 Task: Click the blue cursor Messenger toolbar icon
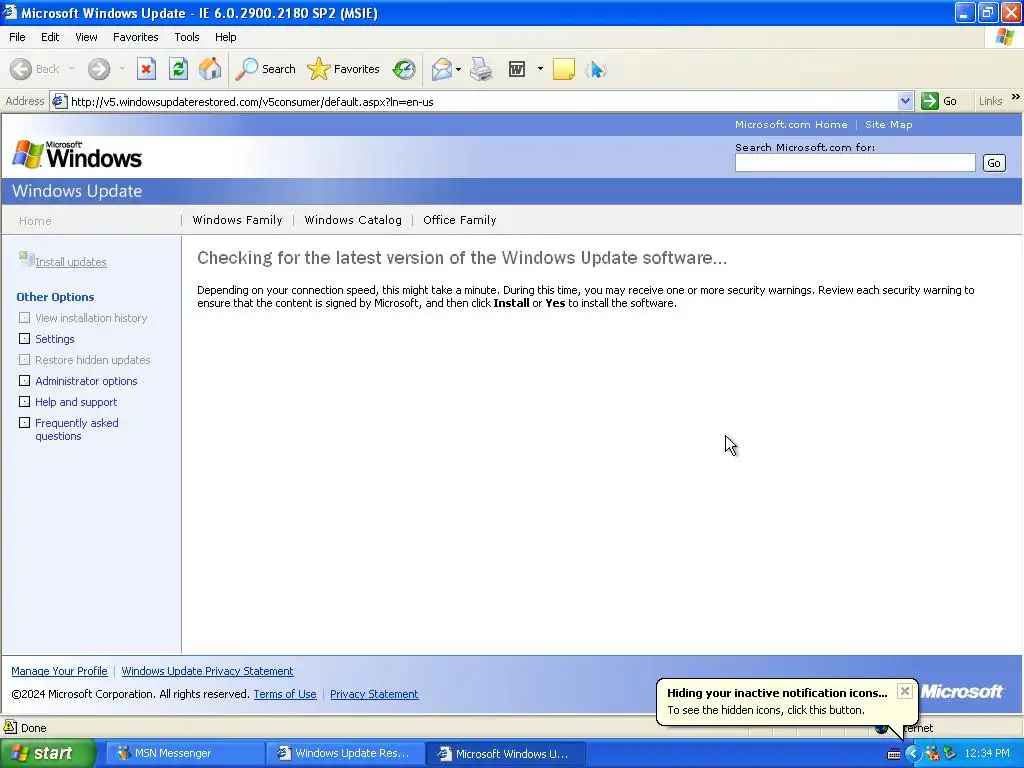click(x=596, y=69)
